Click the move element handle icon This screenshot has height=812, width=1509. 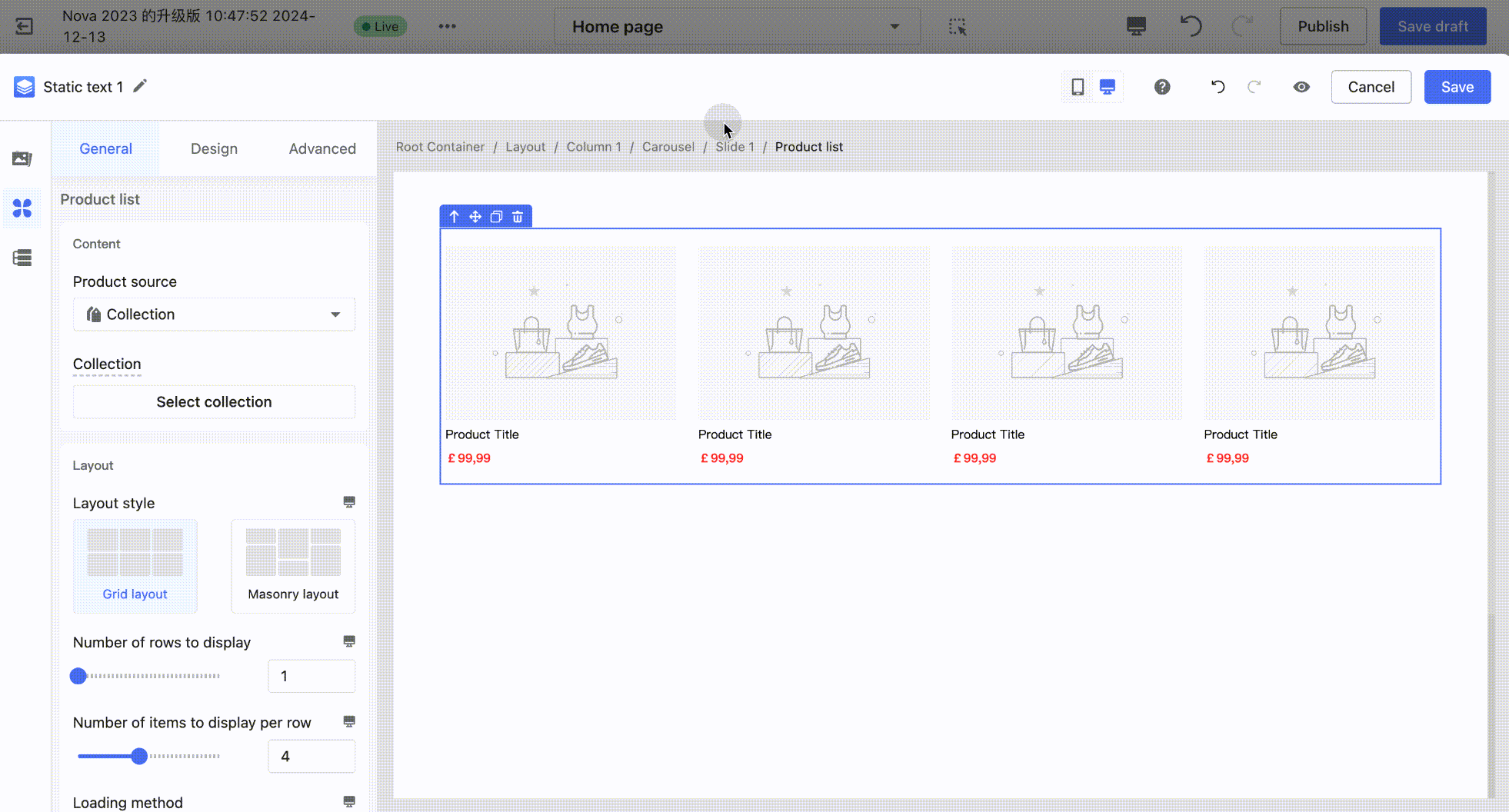pyautogui.click(x=475, y=217)
